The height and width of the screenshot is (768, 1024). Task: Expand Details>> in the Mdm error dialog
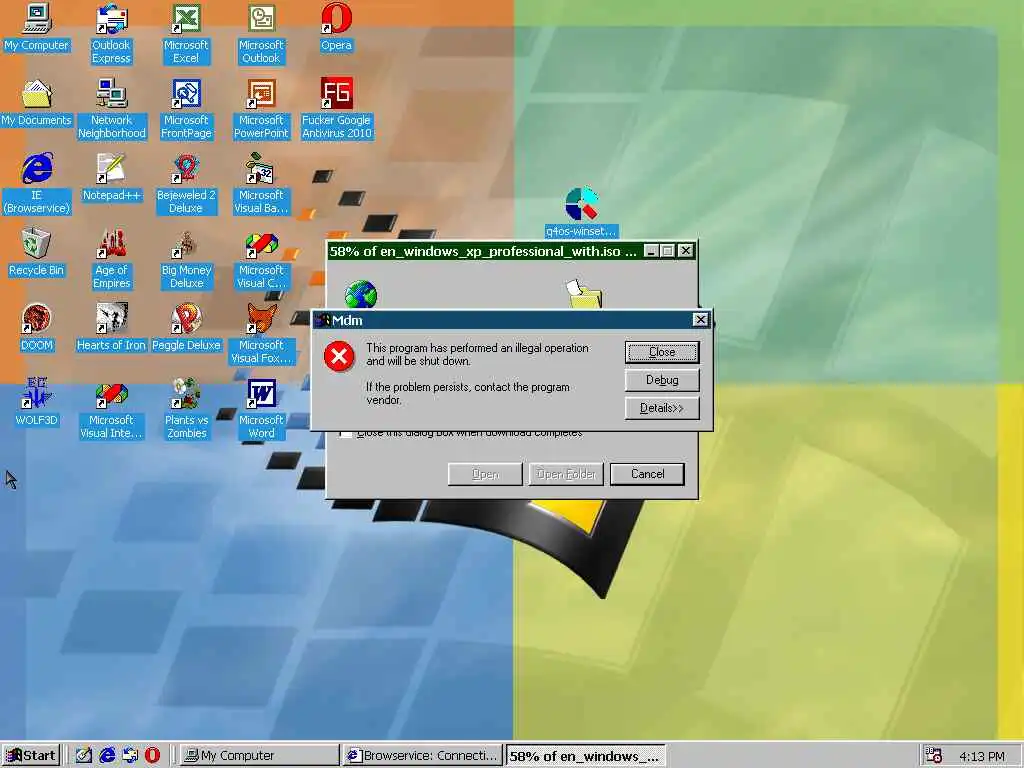(x=662, y=408)
